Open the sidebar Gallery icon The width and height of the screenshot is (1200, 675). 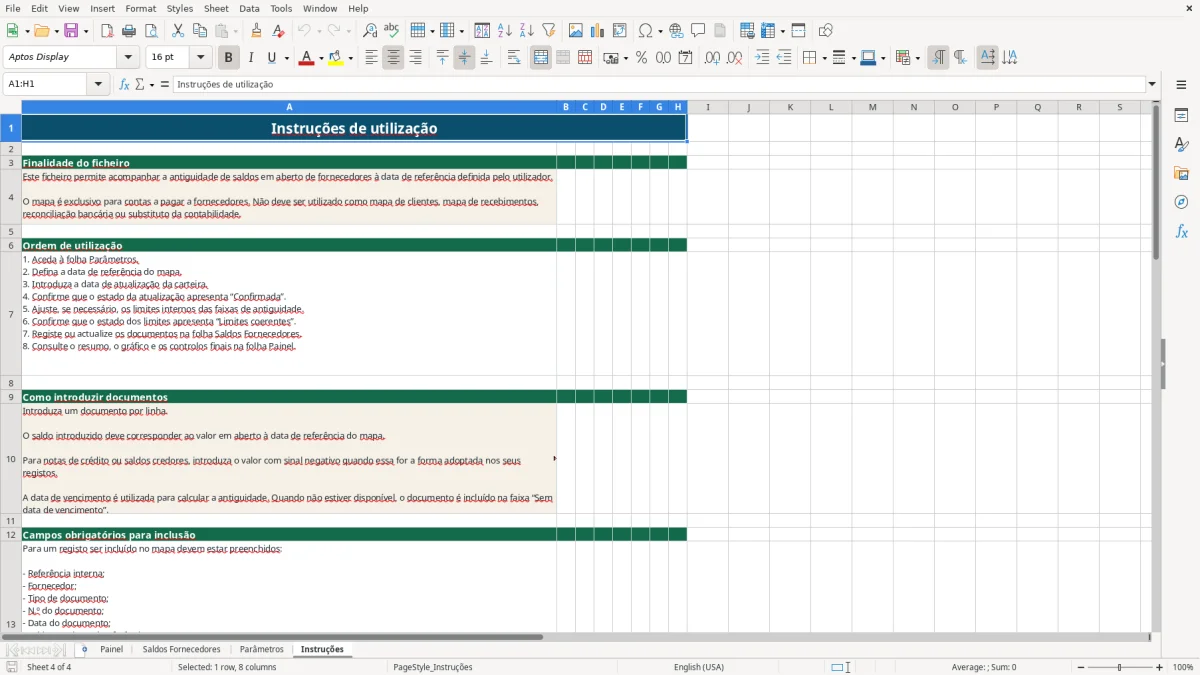[x=1181, y=173]
